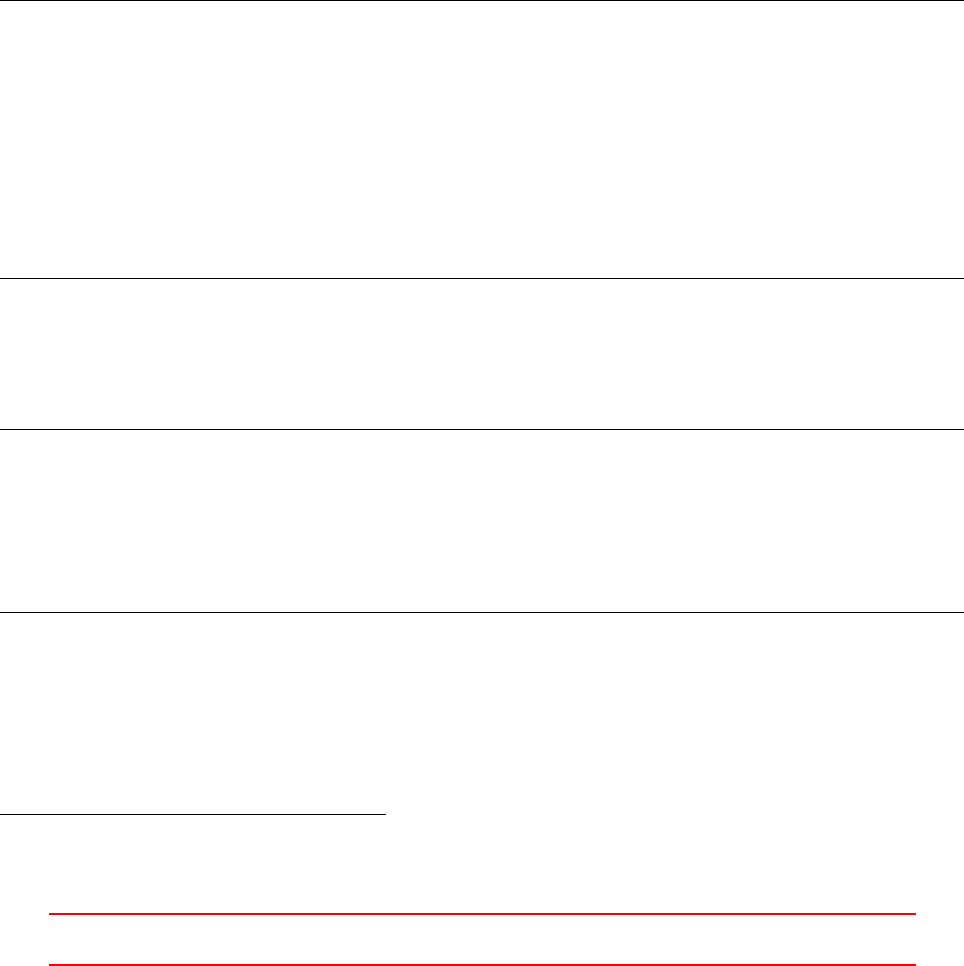964x966 pixels.
Task: Click blank section between third and fourth lines
Action: coord(482,521)
